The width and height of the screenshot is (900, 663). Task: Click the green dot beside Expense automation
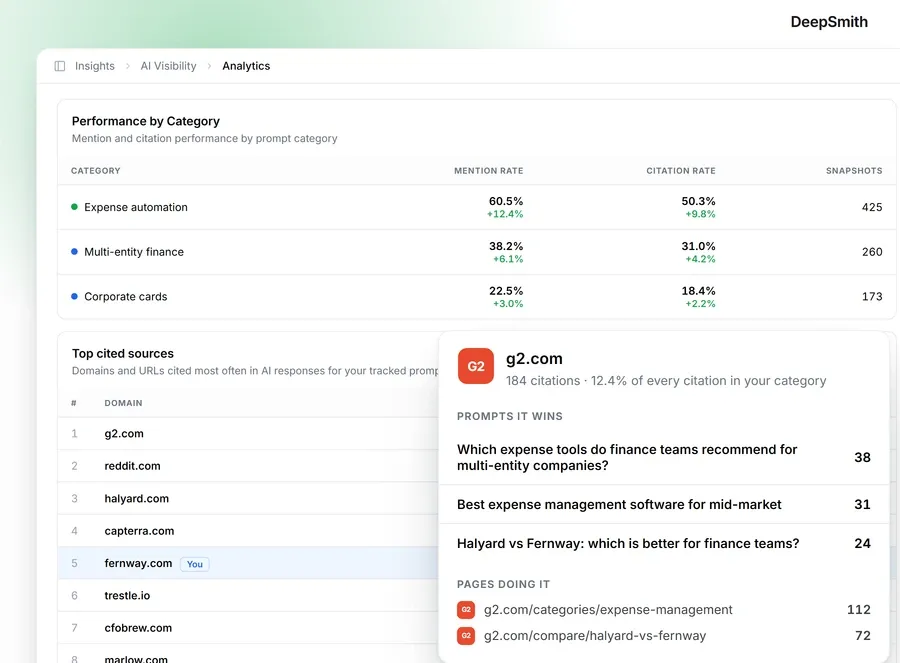click(74, 207)
